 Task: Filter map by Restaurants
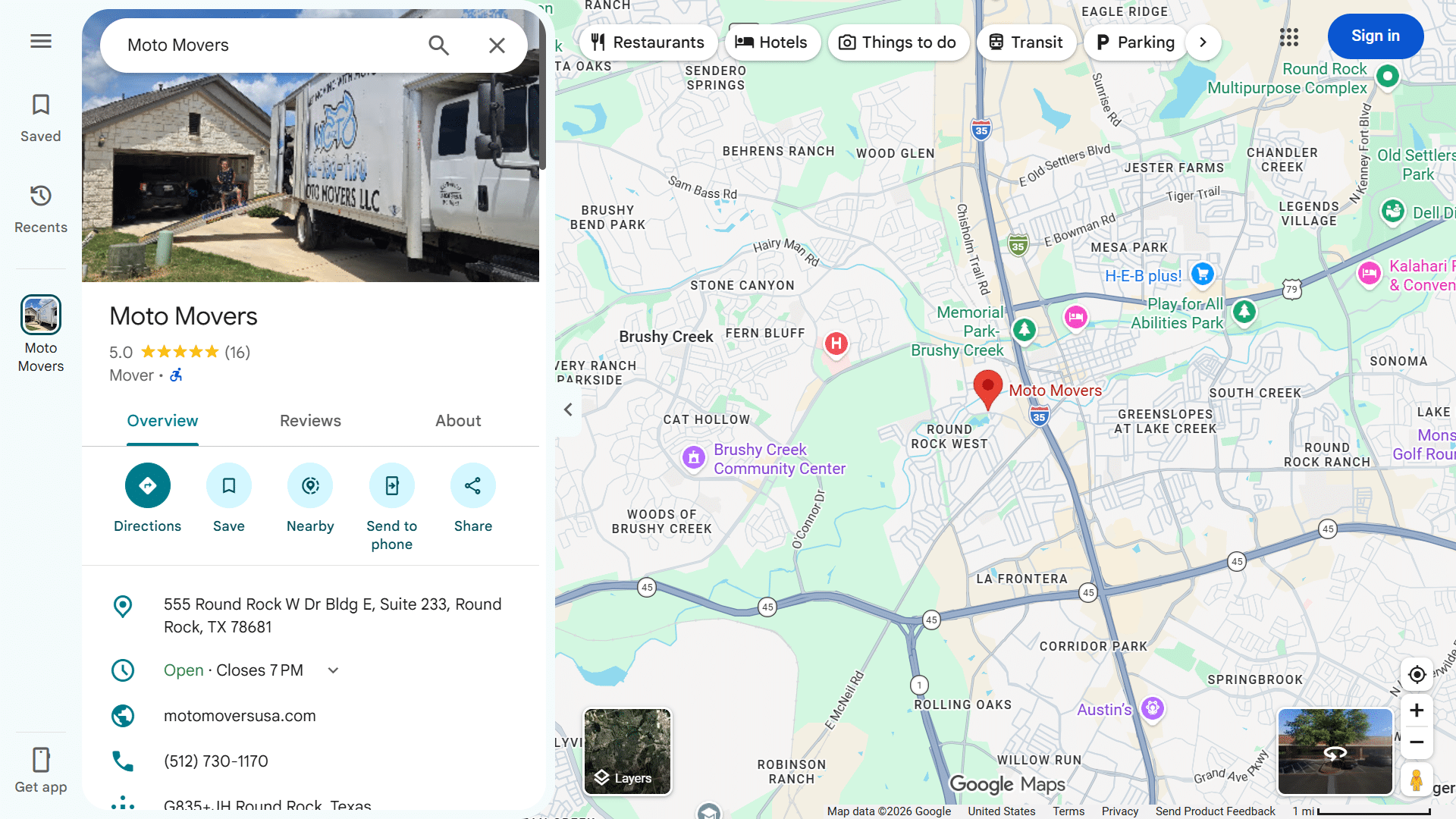tap(648, 42)
